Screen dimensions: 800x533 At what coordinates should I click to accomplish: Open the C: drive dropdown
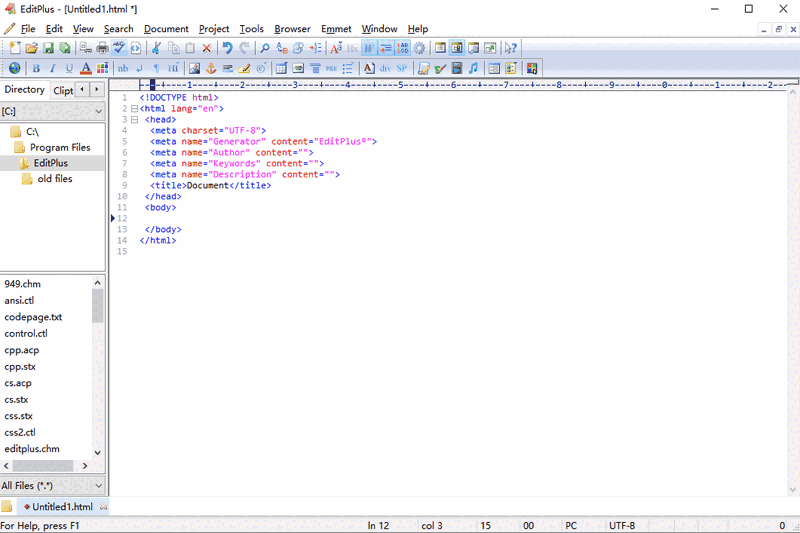pyautogui.click(x=97, y=112)
